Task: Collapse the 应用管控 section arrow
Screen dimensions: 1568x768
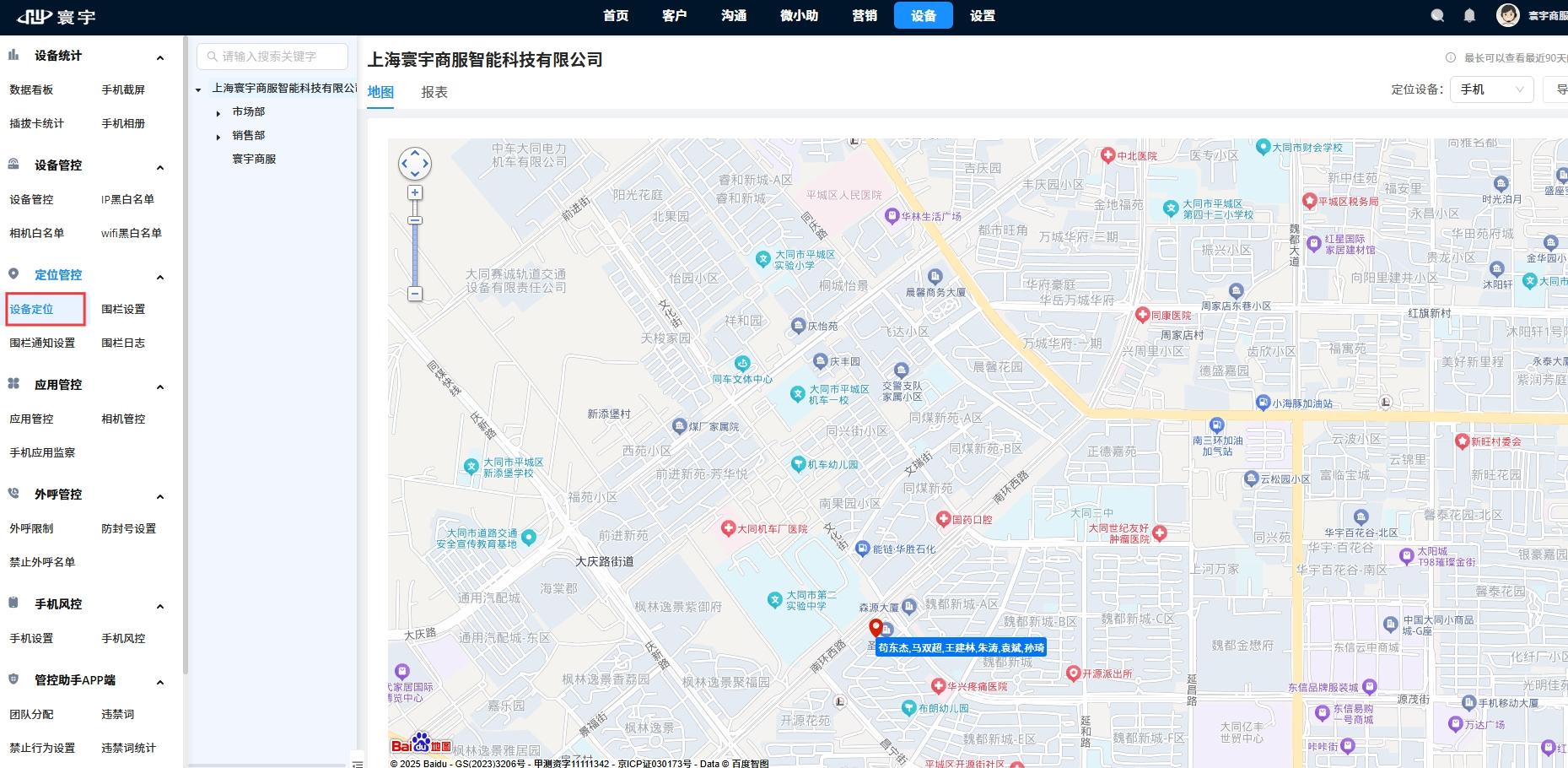Action: click(x=160, y=387)
